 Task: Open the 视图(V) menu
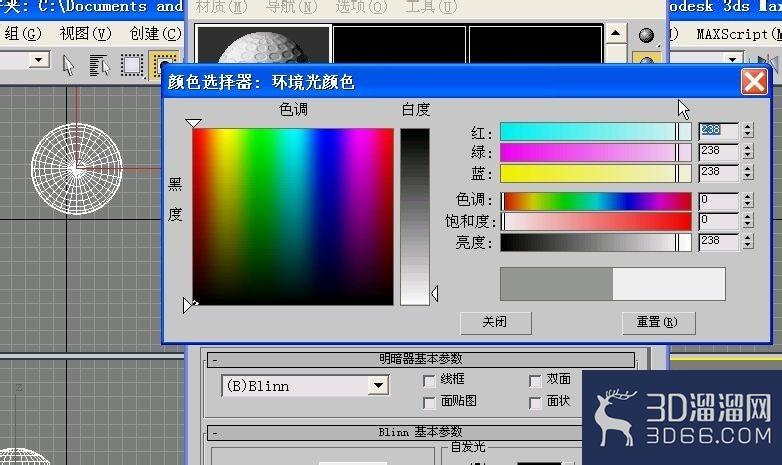pos(85,34)
